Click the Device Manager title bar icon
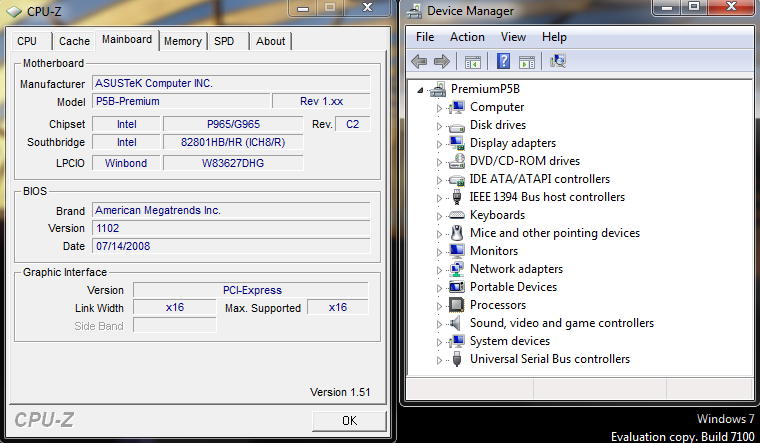760x443 pixels. pyautogui.click(x=414, y=11)
